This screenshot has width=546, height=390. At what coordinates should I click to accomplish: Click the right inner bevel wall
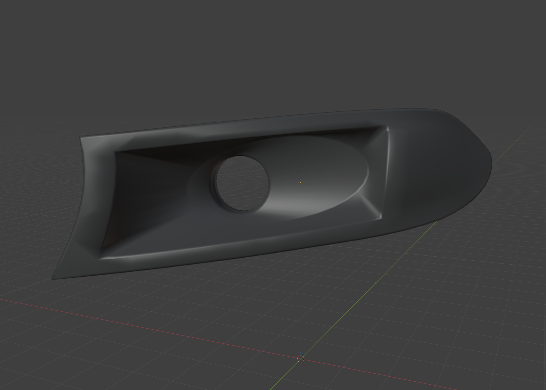click(378, 174)
